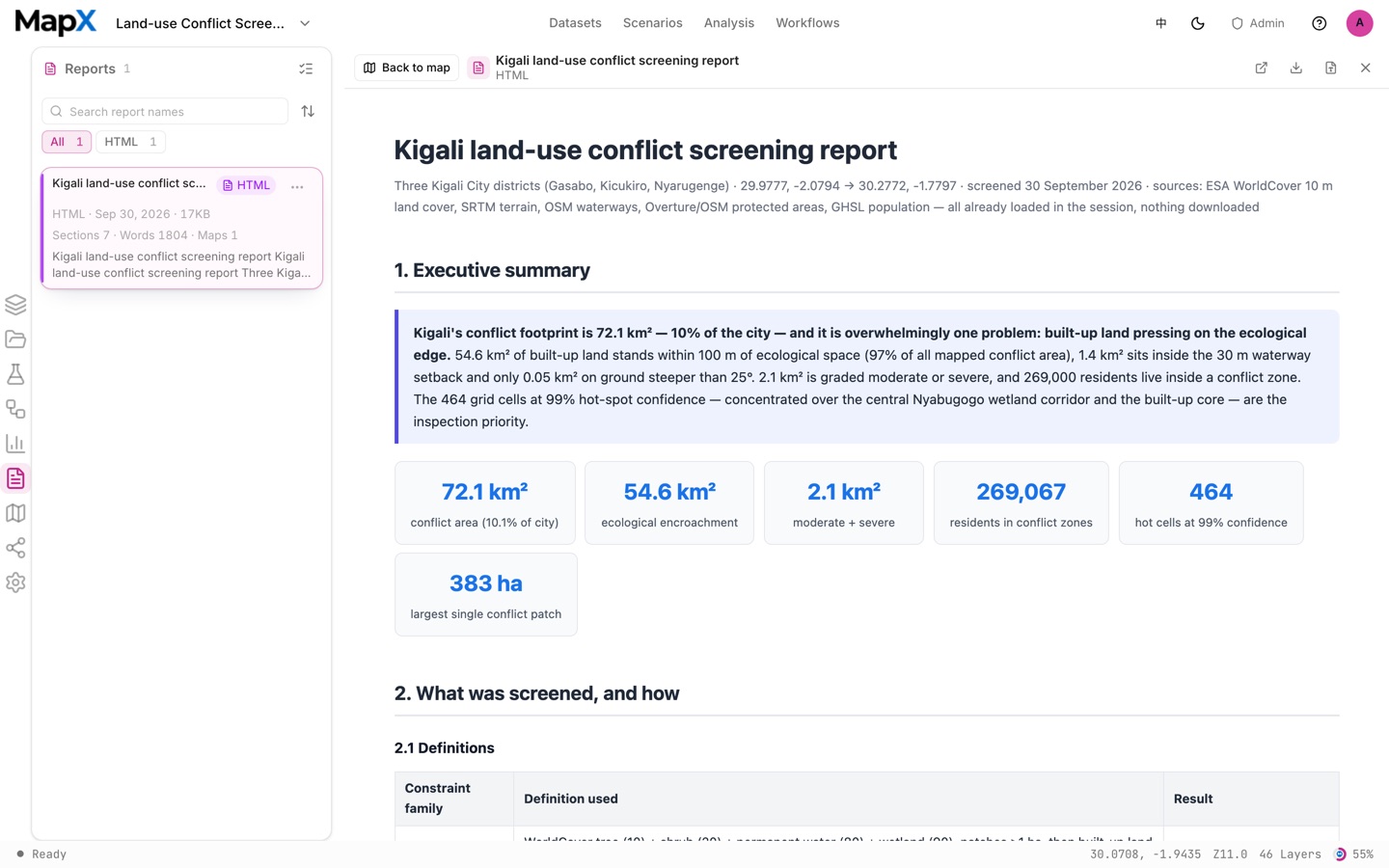Open report in new window

(1261, 68)
